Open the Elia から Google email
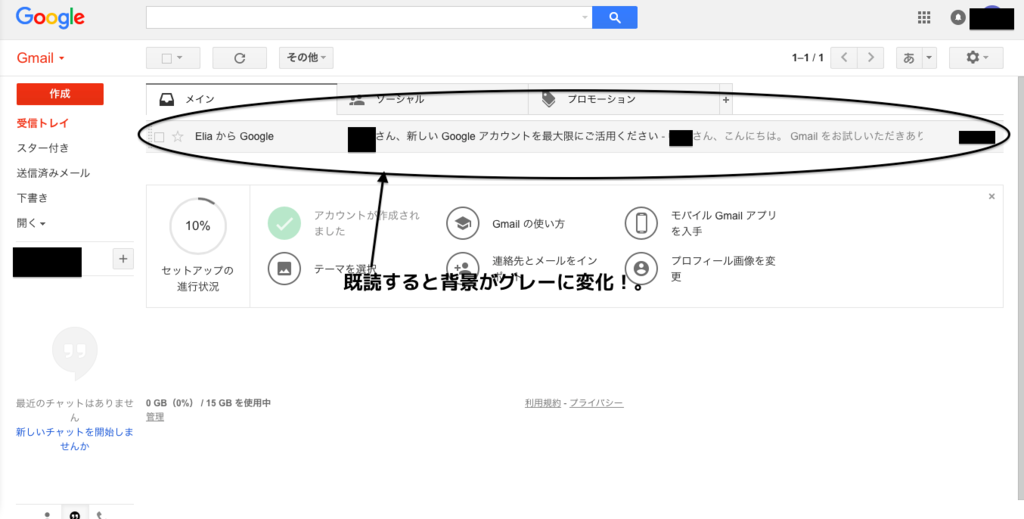Screen dimensions: 1024x519 [575, 136]
